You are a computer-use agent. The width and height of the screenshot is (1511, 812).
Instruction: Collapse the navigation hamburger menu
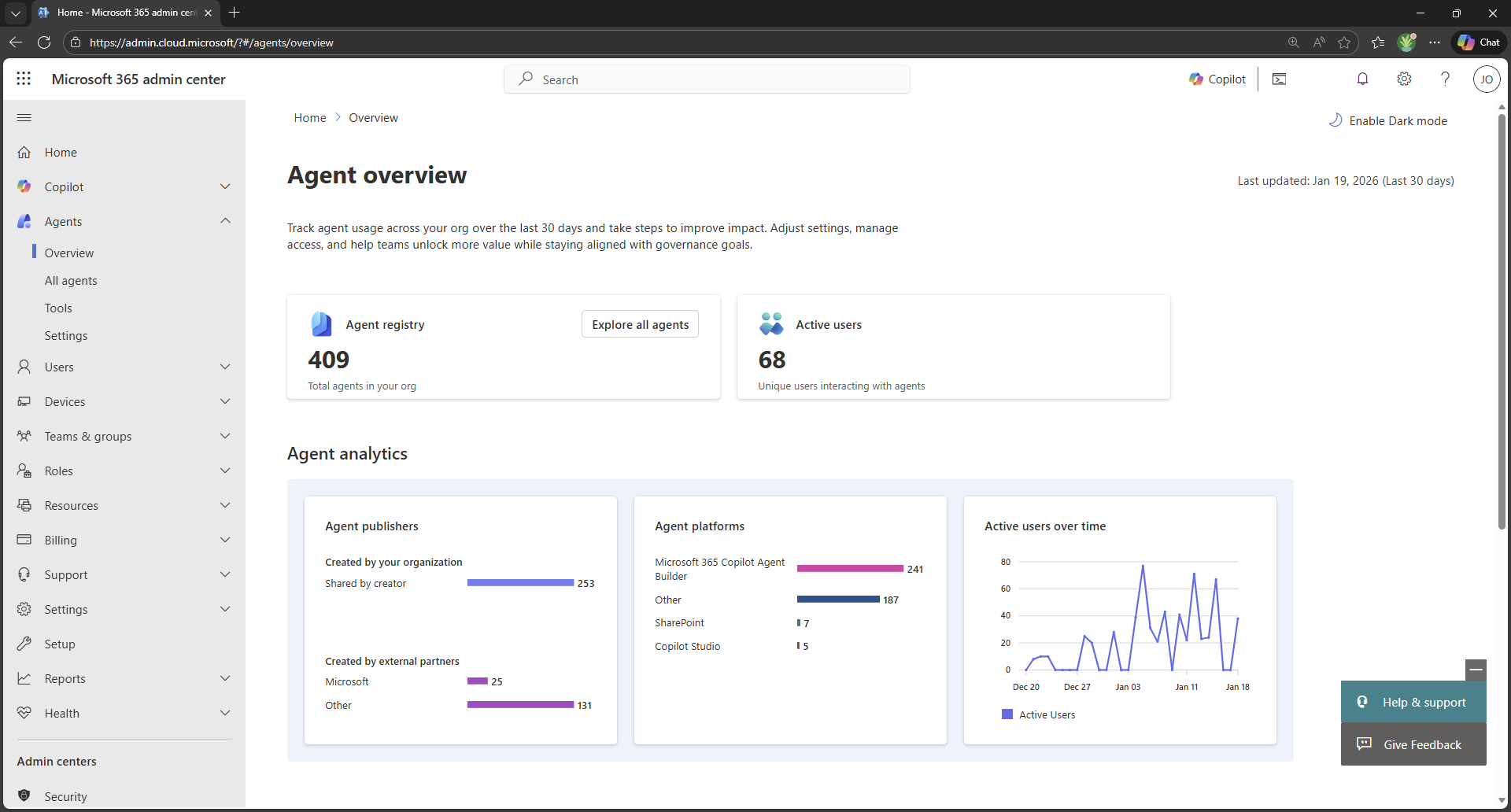[24, 118]
